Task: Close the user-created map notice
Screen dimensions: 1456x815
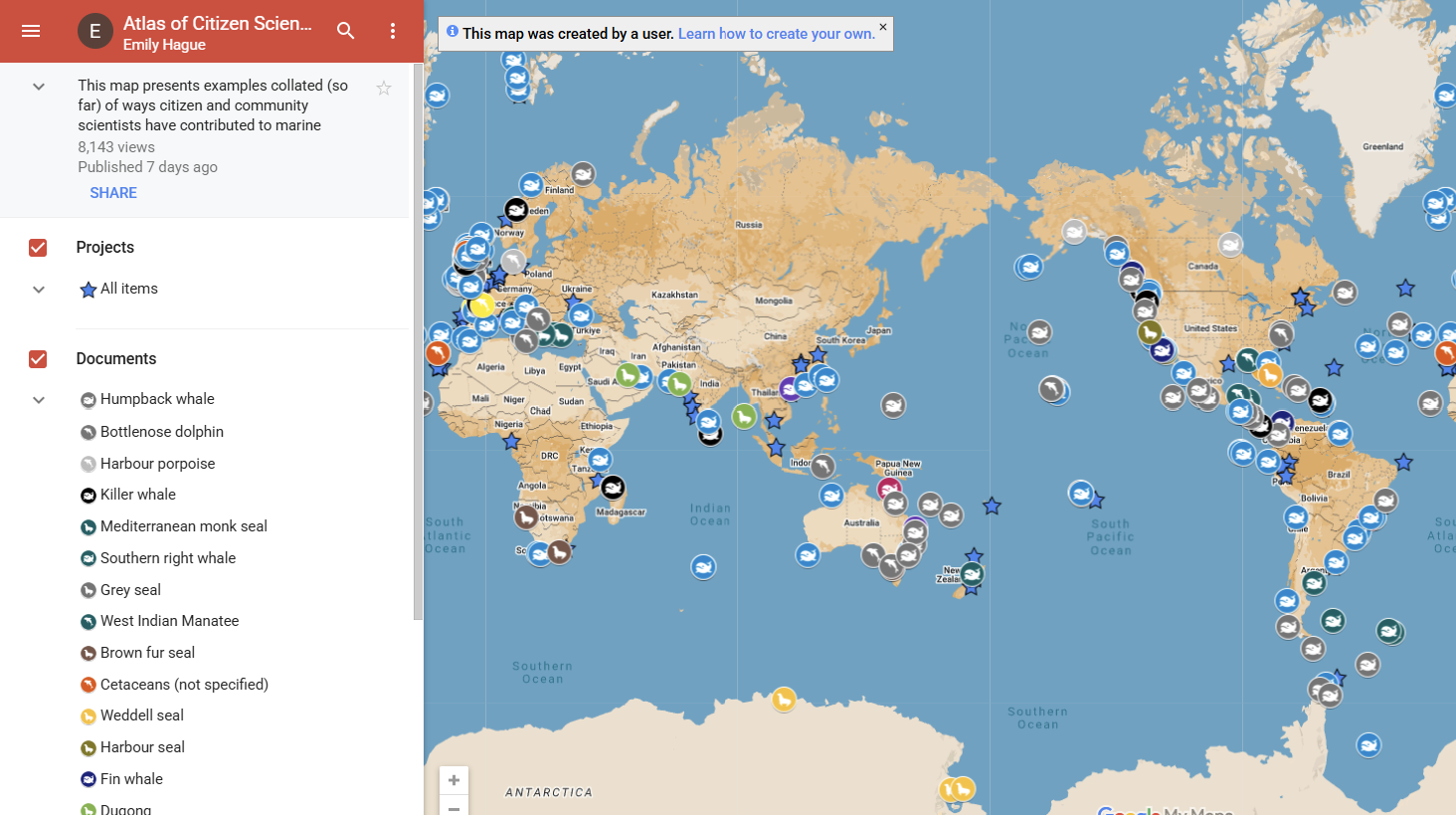Action: [882, 27]
